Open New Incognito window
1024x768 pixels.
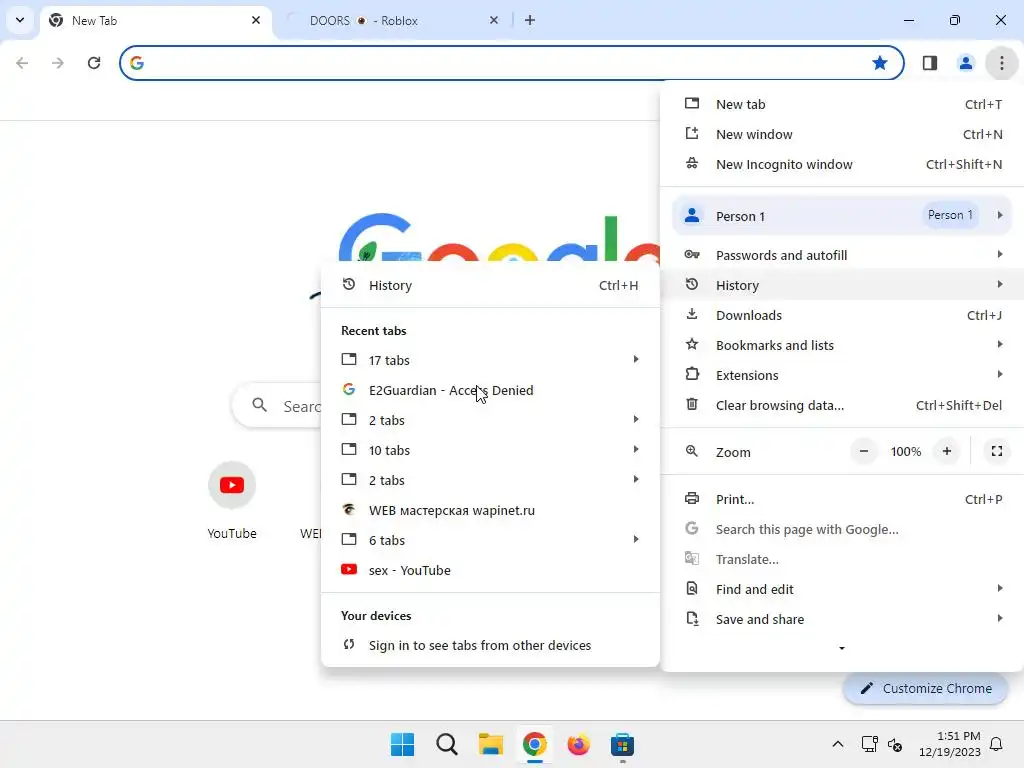click(x=842, y=165)
